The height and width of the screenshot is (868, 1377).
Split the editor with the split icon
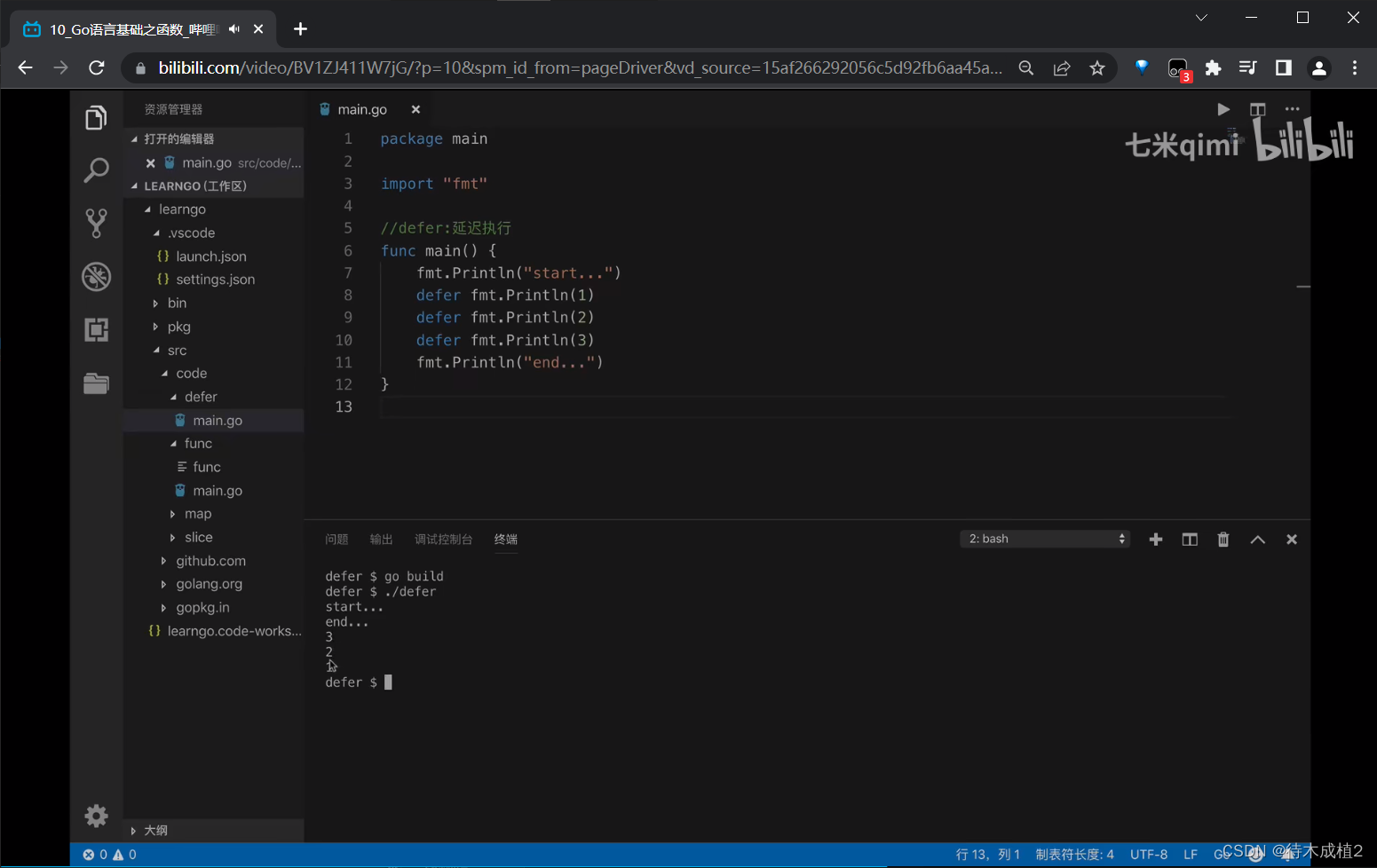tap(1257, 109)
